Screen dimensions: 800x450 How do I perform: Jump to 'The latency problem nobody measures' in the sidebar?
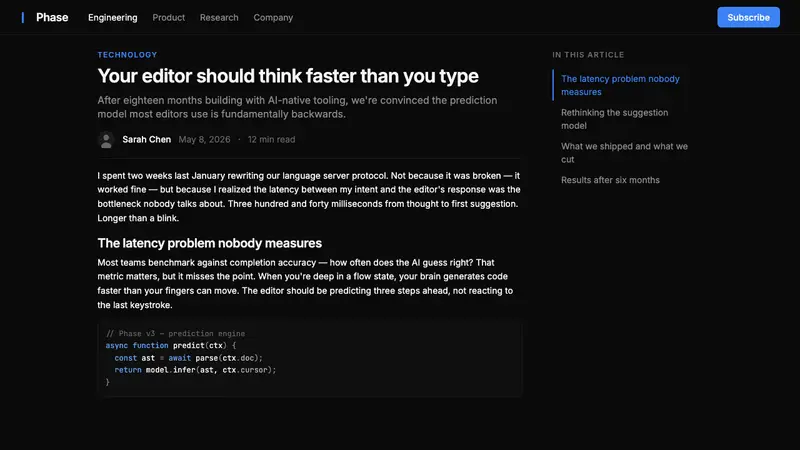(620, 85)
